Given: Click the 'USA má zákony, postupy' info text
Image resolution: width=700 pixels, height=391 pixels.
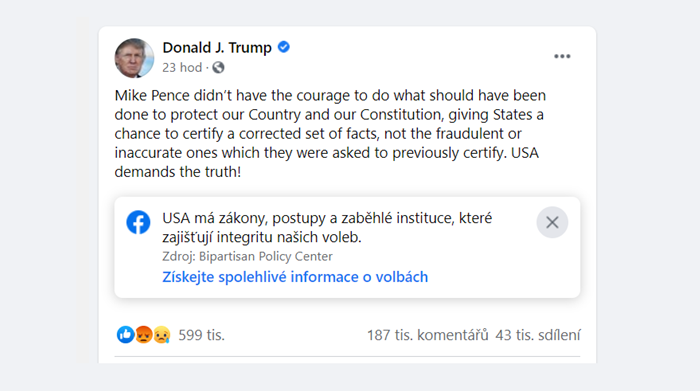Looking at the screenshot, I should pos(327,218).
